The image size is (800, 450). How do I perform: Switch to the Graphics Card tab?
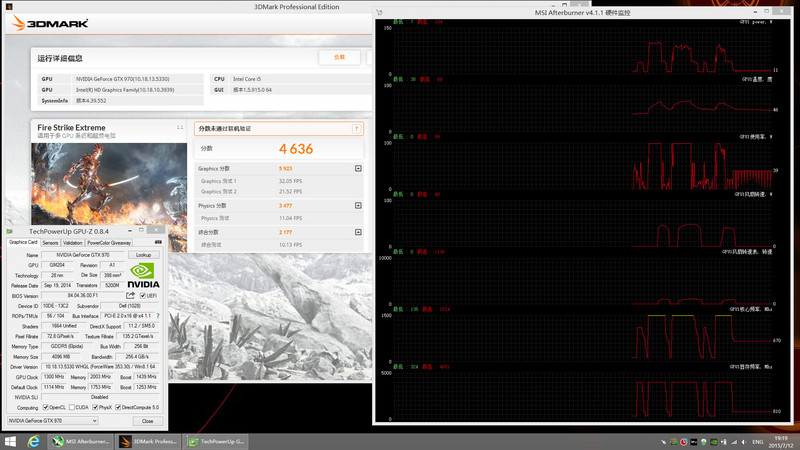(x=23, y=242)
